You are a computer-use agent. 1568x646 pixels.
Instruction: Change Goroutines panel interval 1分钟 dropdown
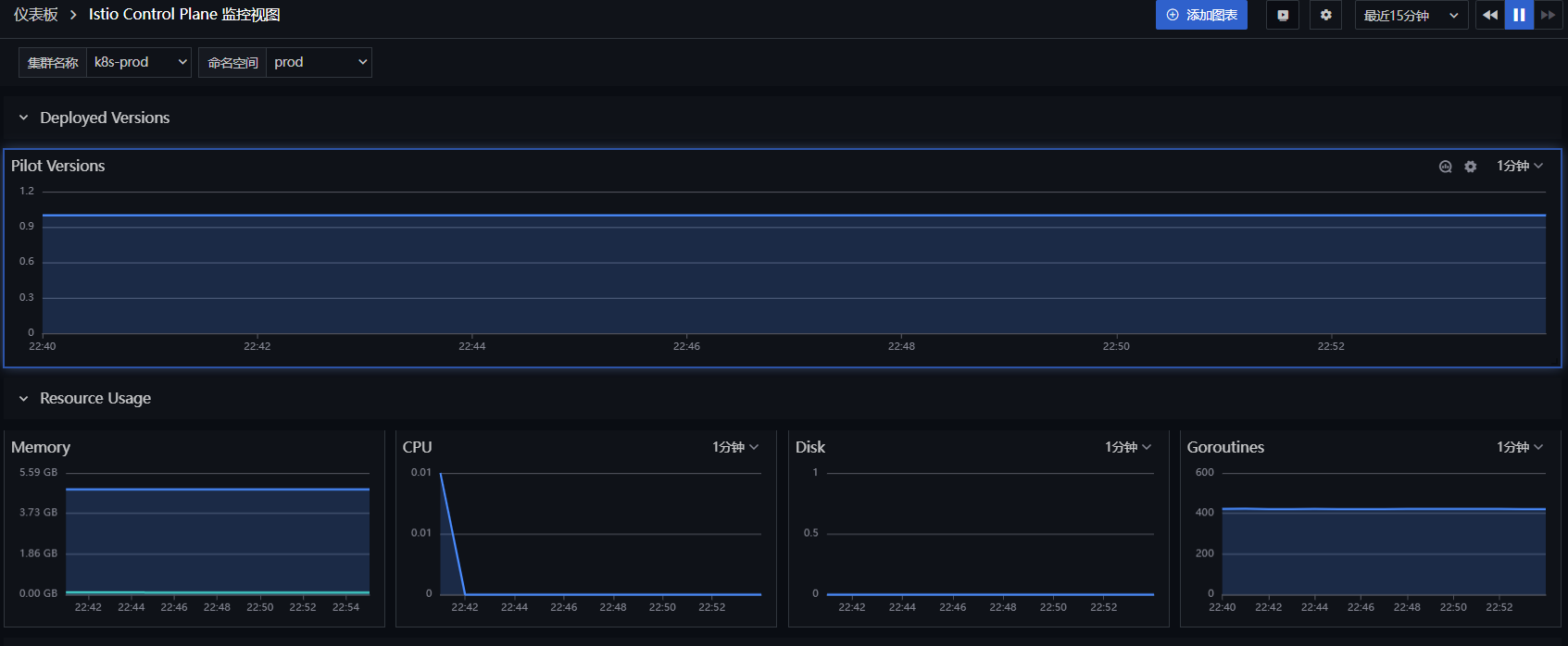tap(1520, 447)
